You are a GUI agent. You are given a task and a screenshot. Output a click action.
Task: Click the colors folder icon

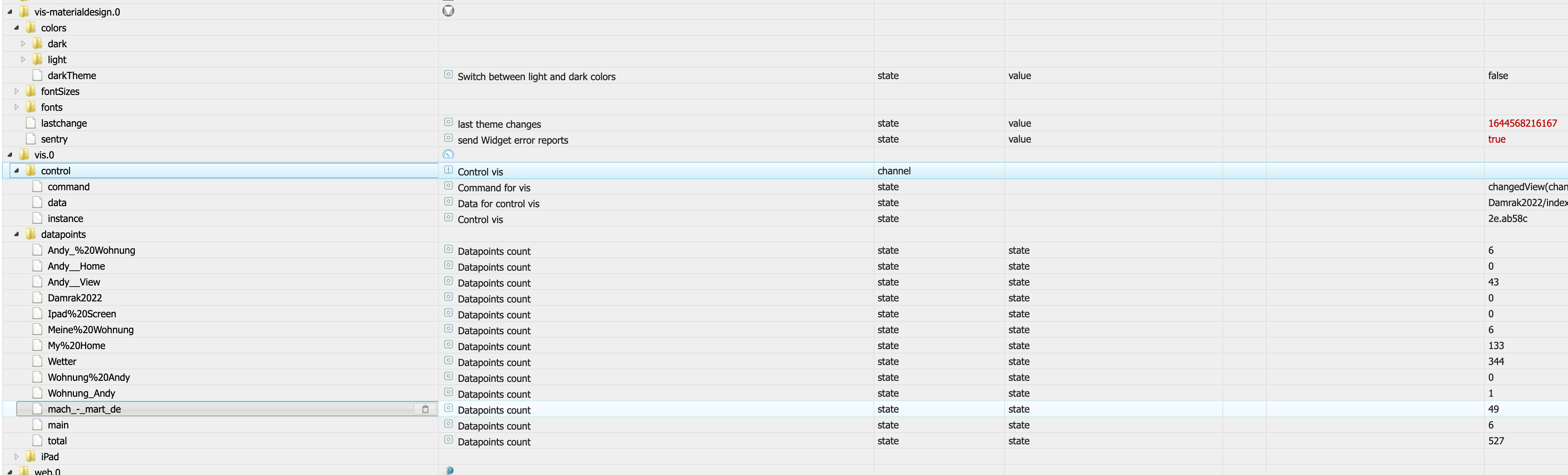coord(31,27)
